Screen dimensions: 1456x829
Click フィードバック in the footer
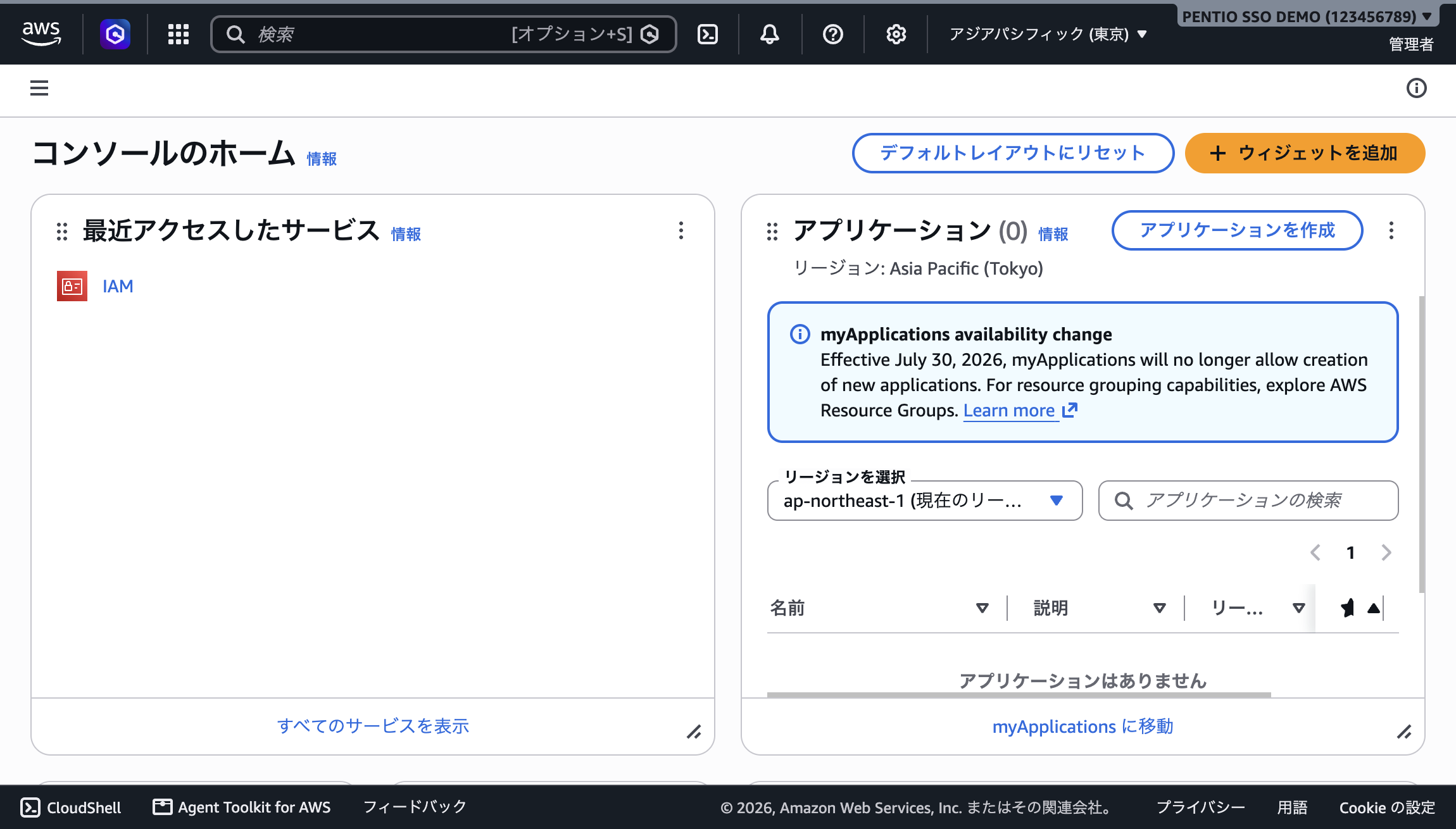[x=415, y=807]
